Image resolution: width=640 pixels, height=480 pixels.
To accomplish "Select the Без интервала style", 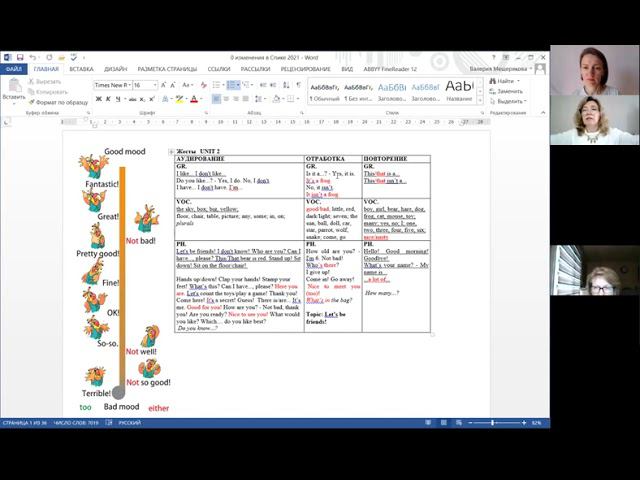I will (x=358, y=92).
